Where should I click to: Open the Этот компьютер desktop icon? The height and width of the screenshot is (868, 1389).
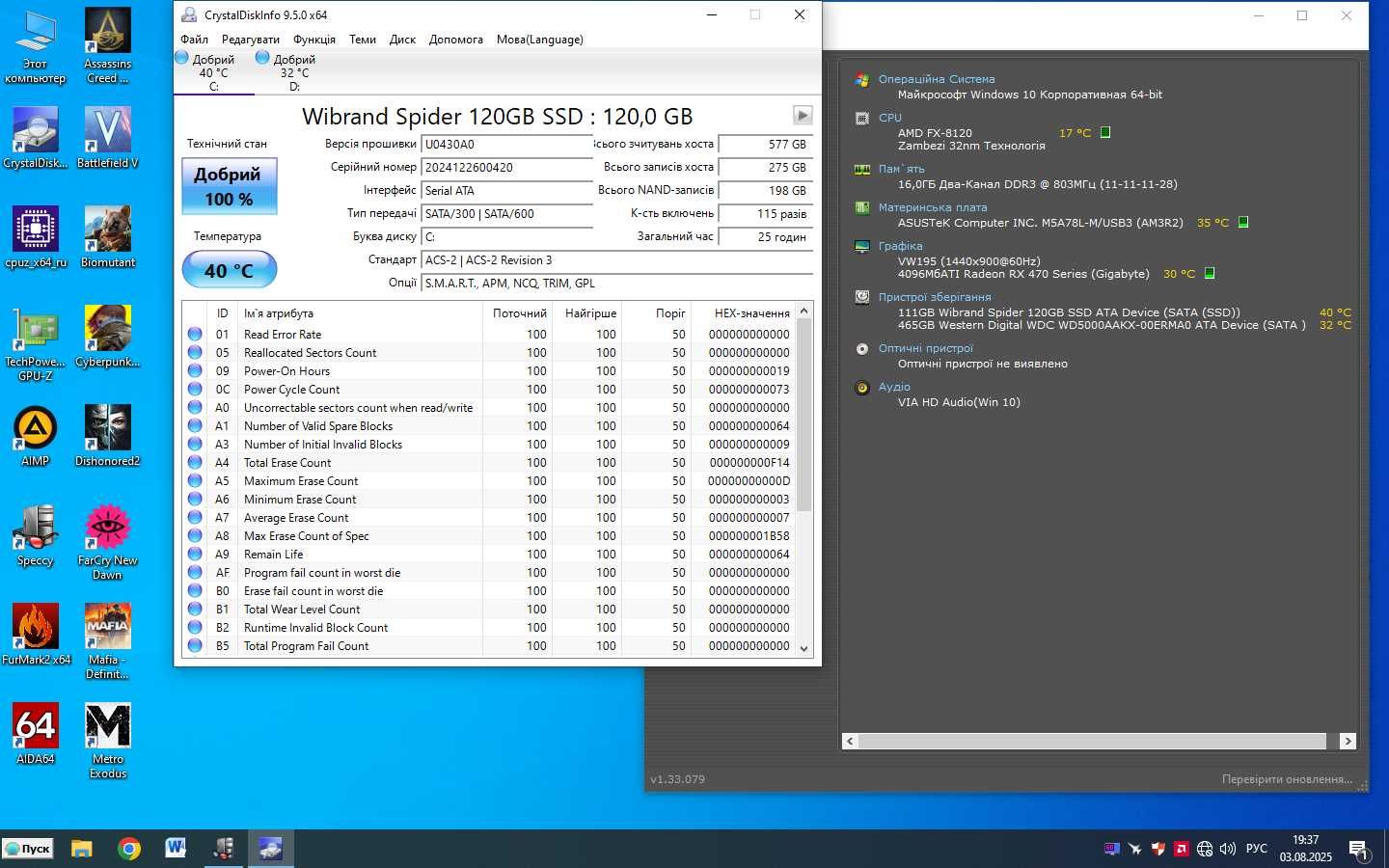pyautogui.click(x=36, y=46)
